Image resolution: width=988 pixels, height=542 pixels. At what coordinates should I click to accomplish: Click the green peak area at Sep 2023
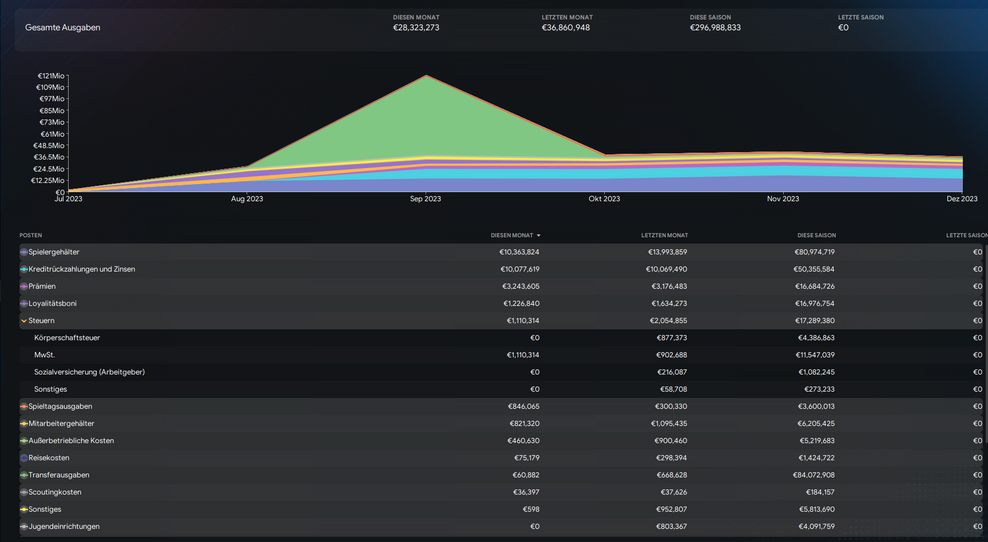(427, 118)
